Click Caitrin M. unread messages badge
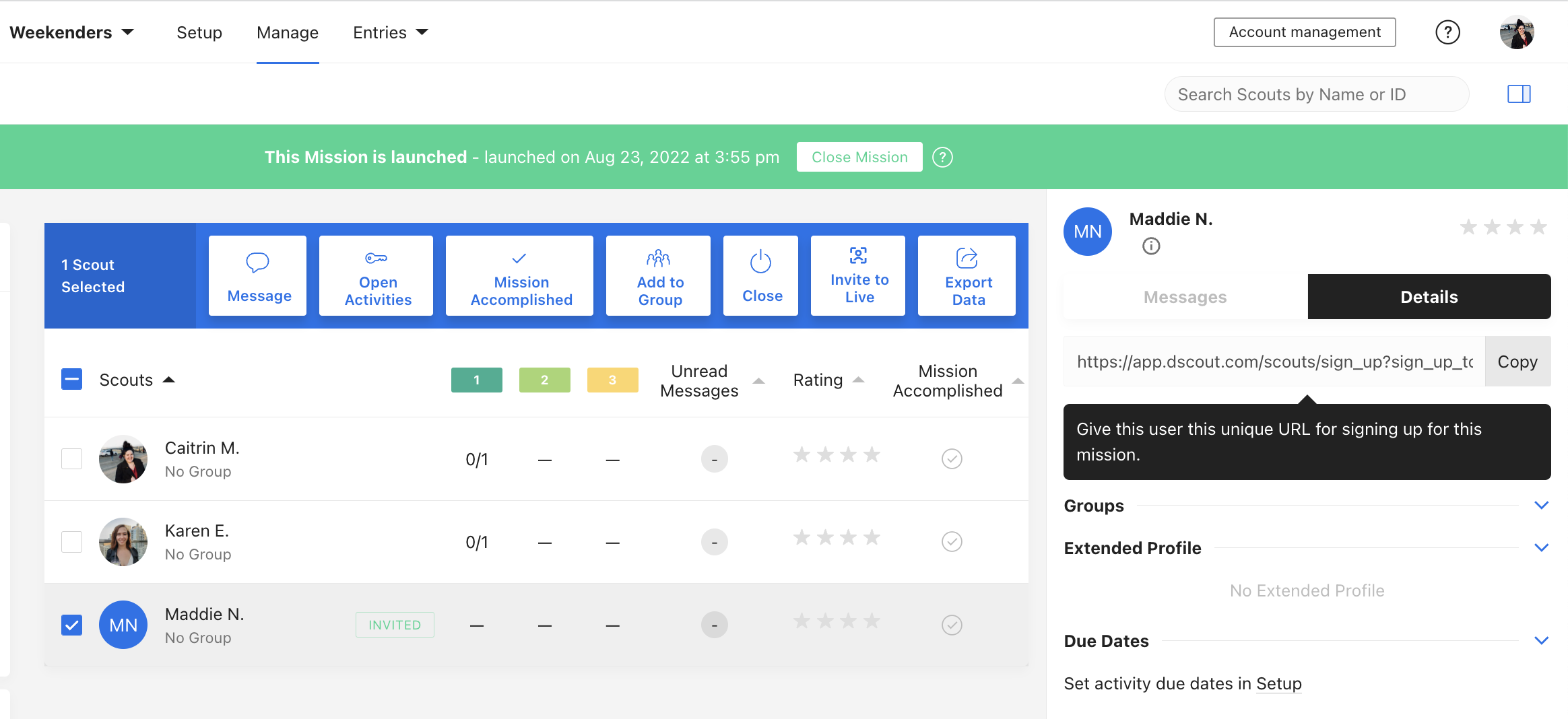 [x=715, y=459]
